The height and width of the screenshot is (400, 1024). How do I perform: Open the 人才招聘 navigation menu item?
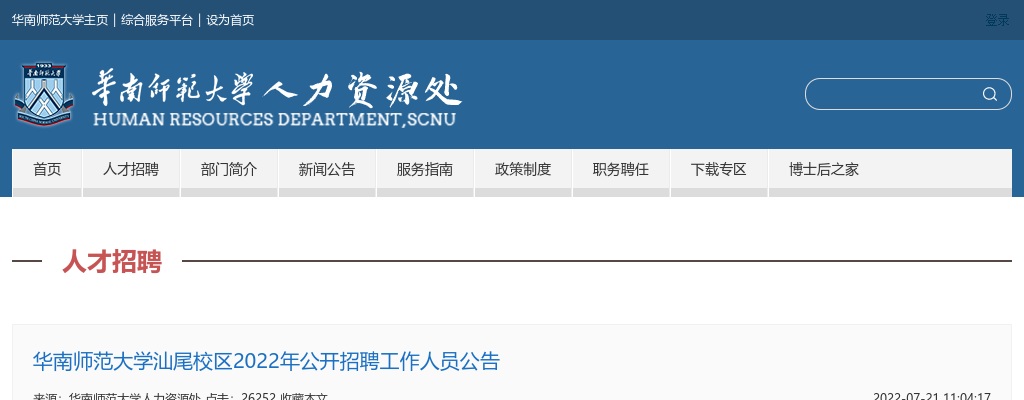[x=131, y=170]
